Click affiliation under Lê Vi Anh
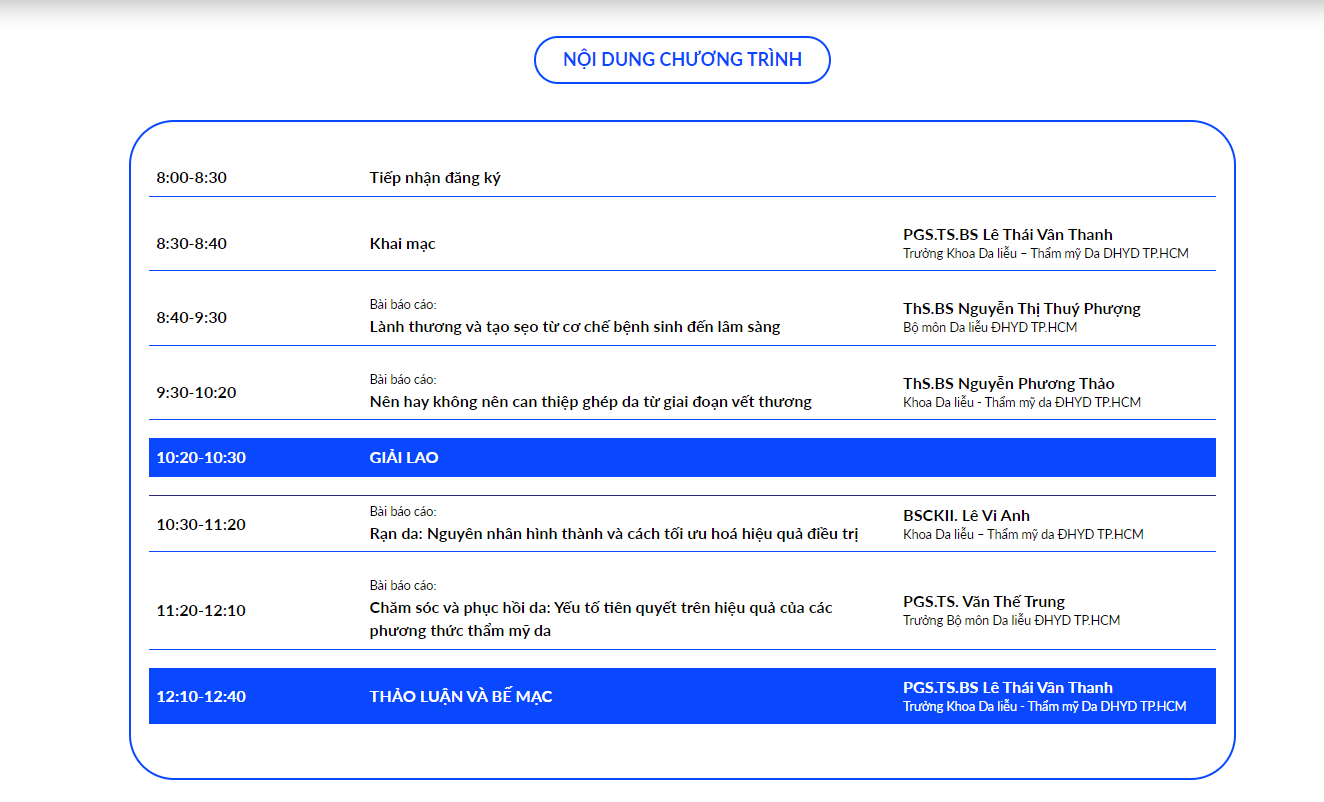 coord(1023,535)
